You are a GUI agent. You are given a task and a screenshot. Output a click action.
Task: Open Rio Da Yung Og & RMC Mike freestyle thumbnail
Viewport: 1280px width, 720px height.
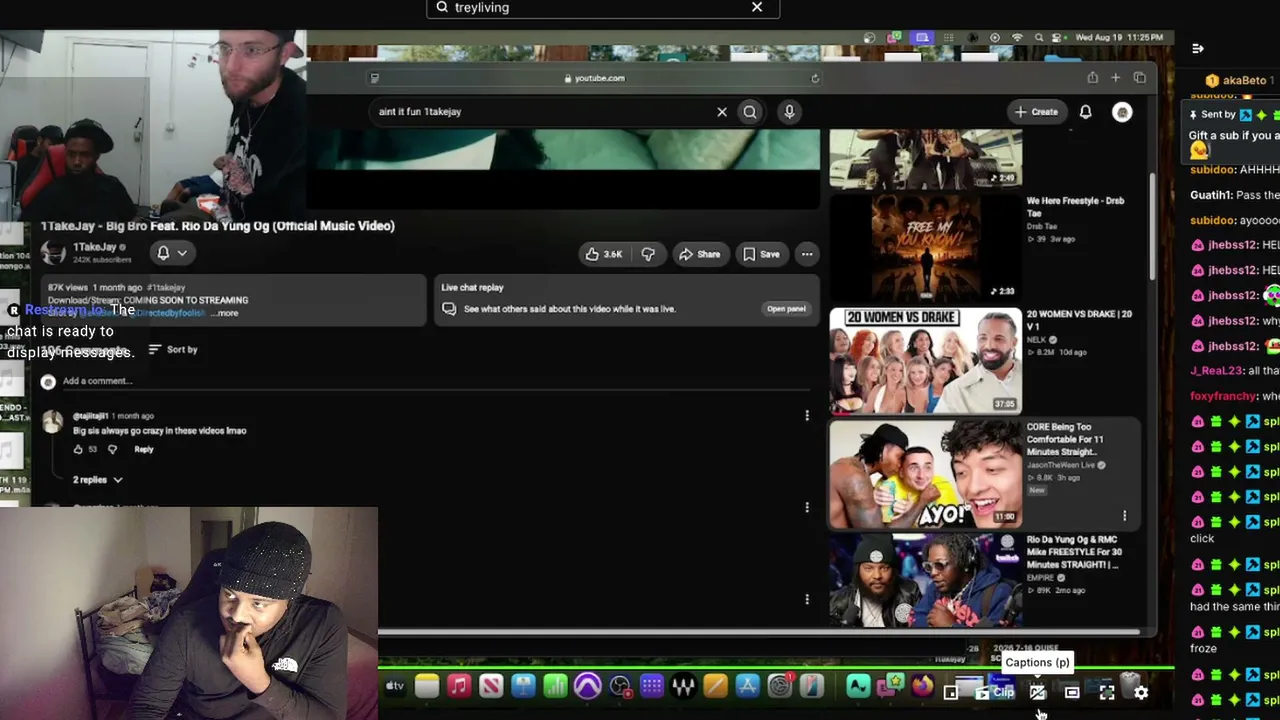click(925, 581)
